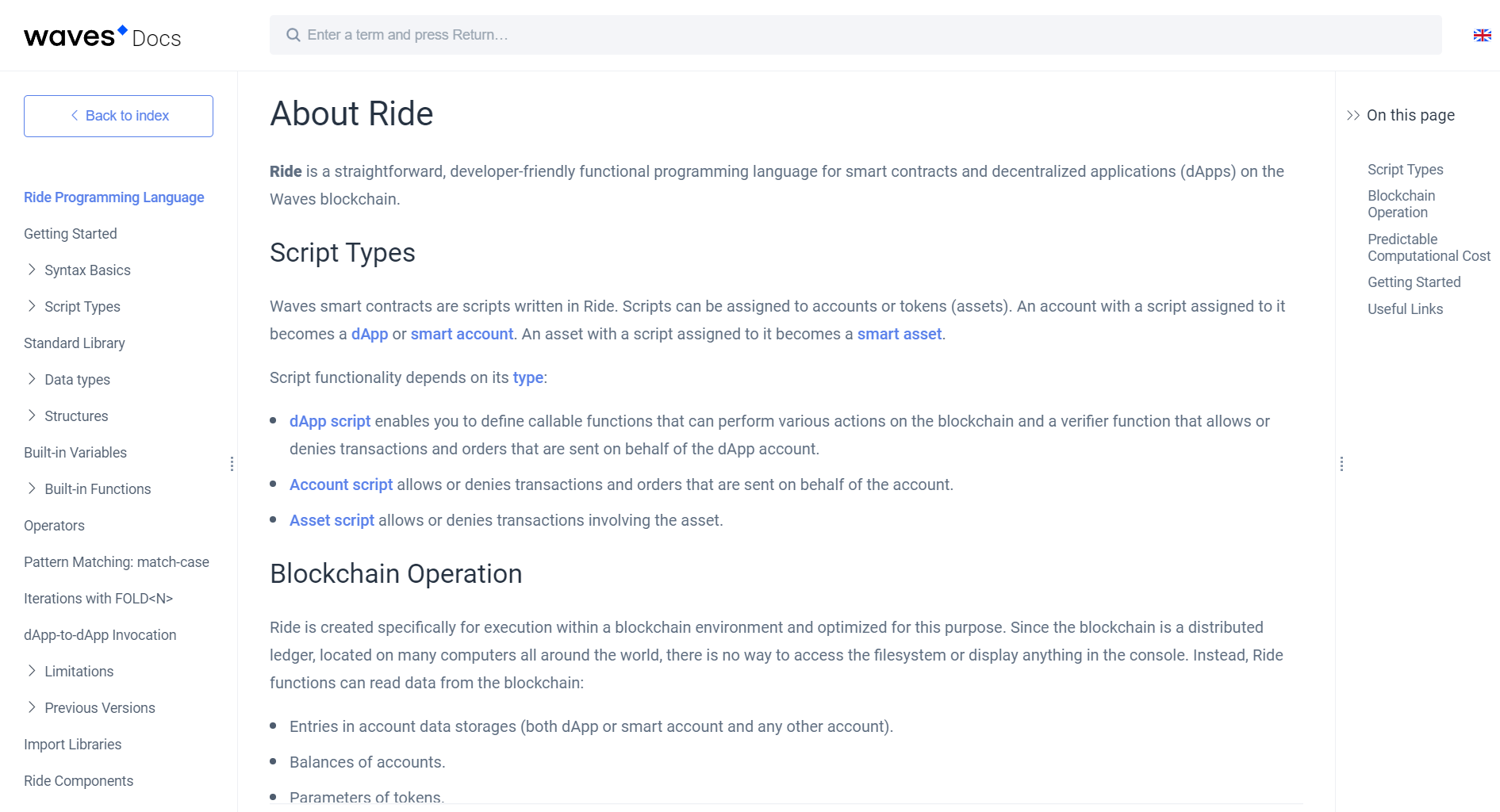Expand the Previous Versions section

point(32,707)
